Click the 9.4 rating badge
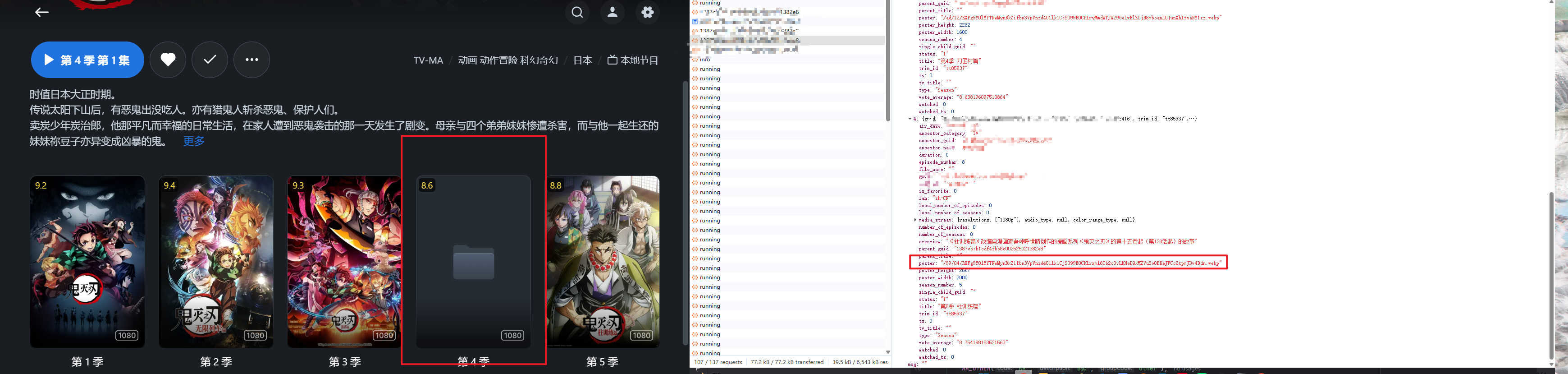Viewport: 1568px width, 374px height. click(x=169, y=186)
